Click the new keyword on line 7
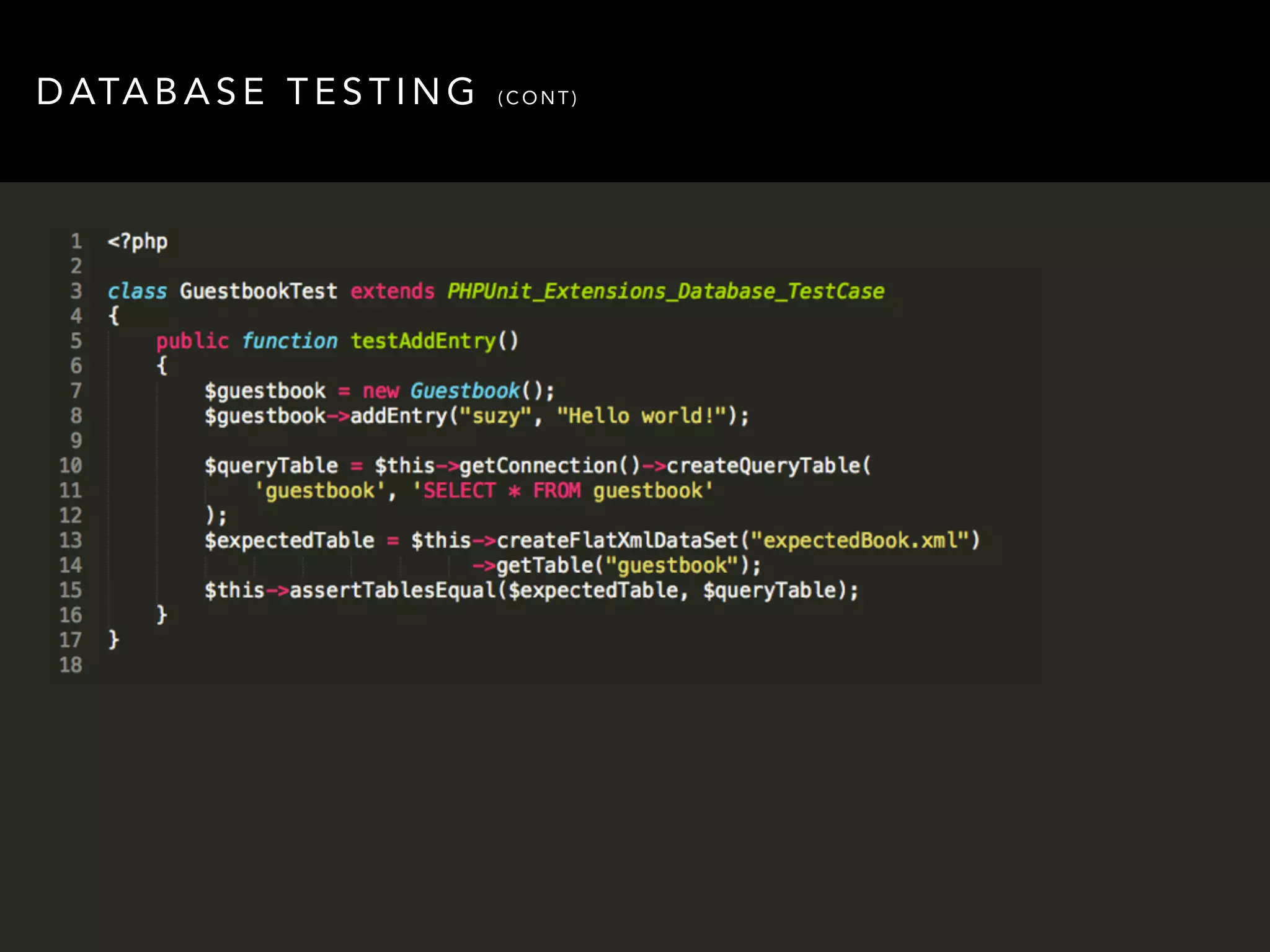 point(381,391)
